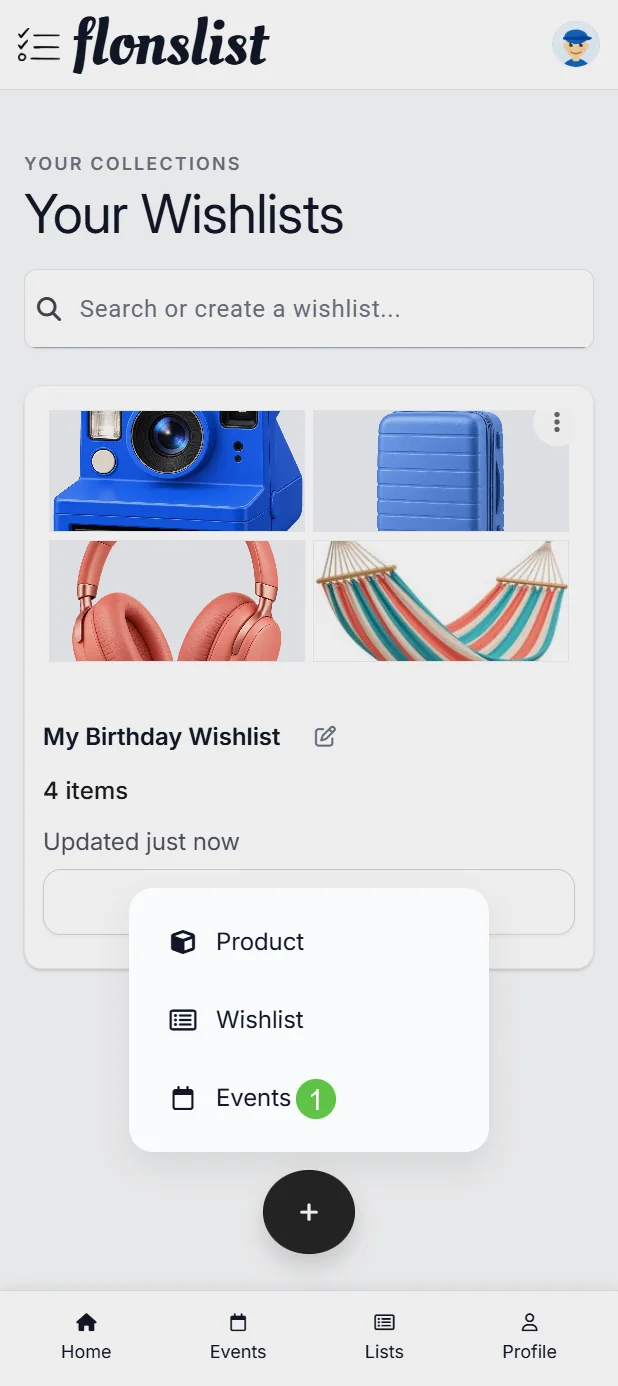Click the magnifier search icon
This screenshot has height=1386, width=618.
coord(49,309)
